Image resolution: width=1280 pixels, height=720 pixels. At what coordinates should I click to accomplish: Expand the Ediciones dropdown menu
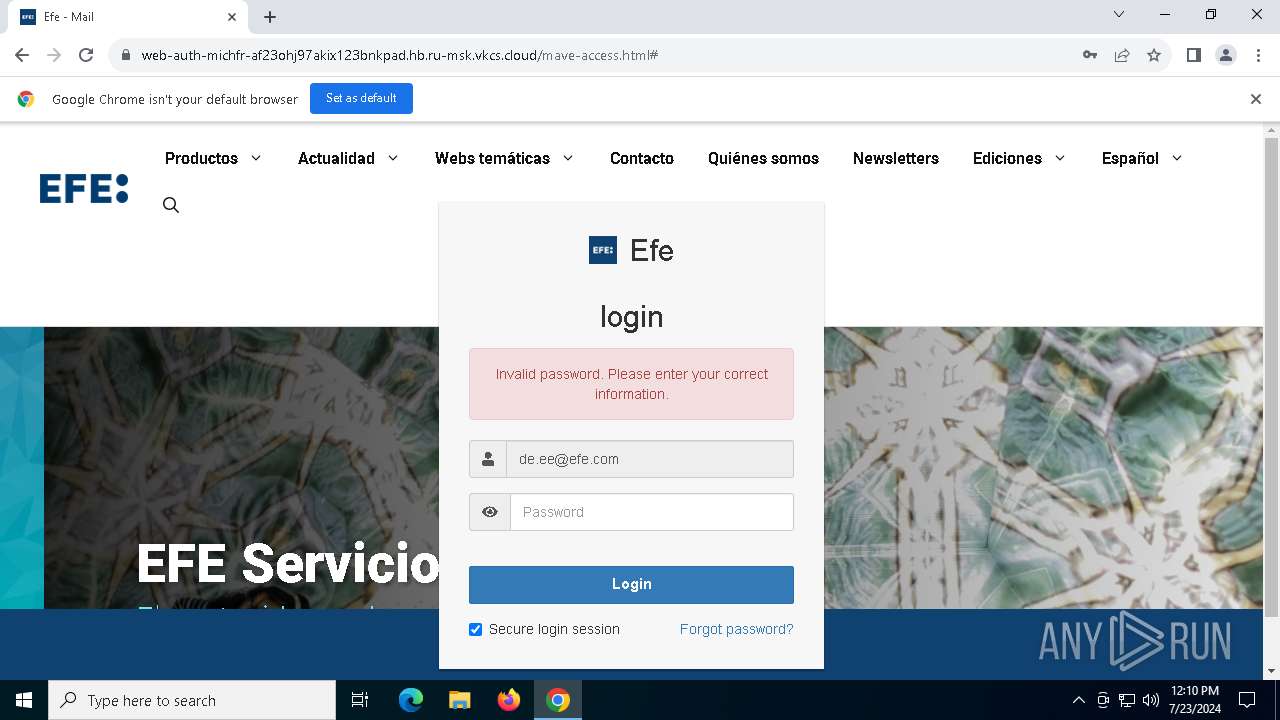(1019, 158)
